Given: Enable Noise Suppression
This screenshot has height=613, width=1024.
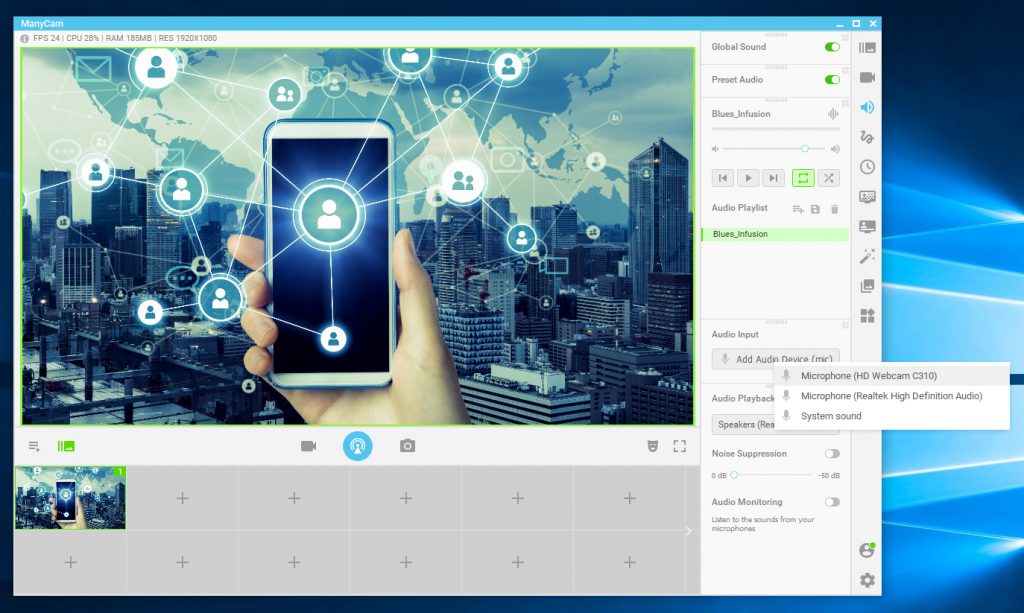Looking at the screenshot, I should pos(833,453).
